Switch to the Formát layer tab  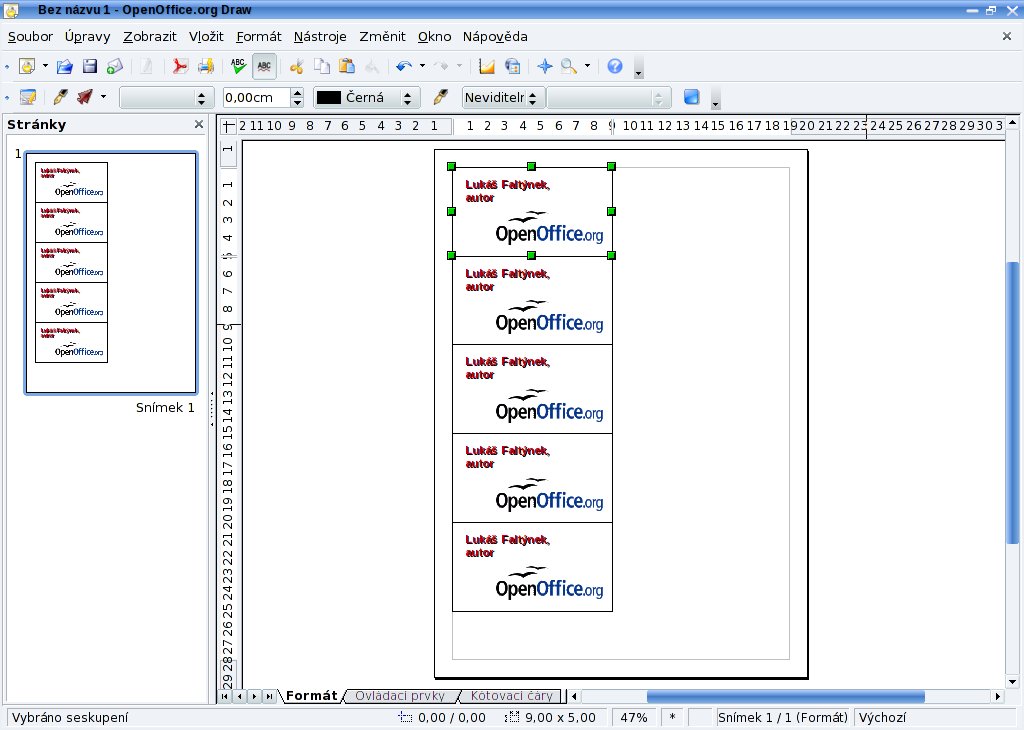click(312, 696)
